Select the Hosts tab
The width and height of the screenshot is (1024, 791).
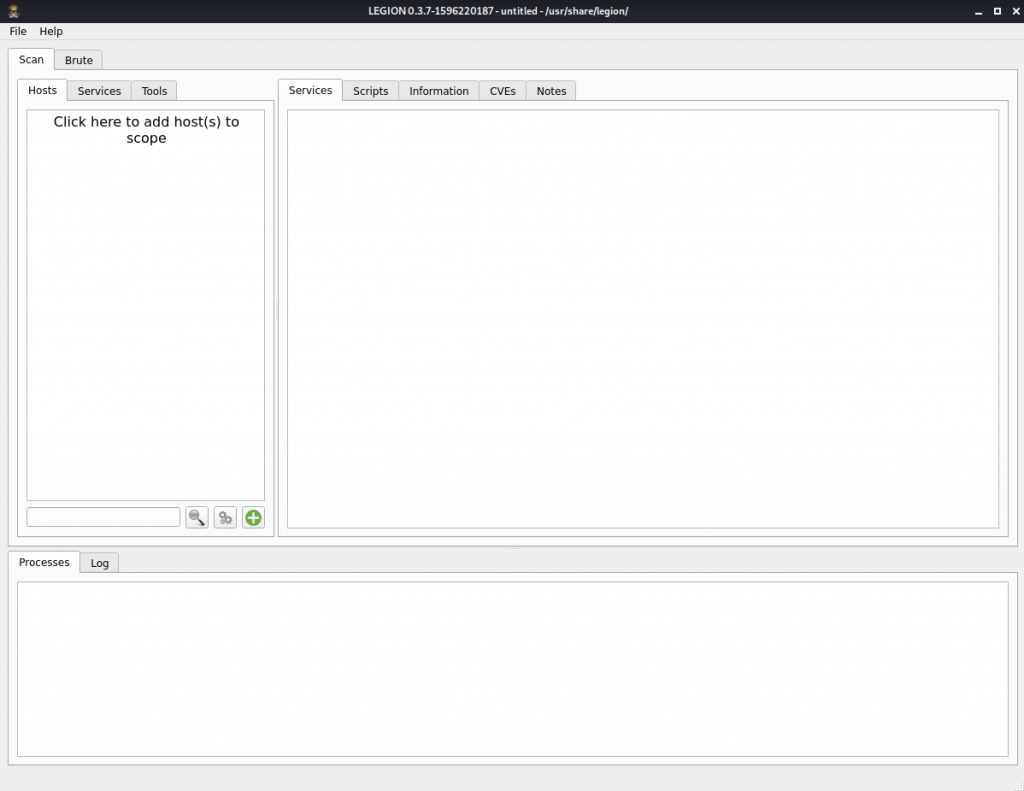coord(42,90)
